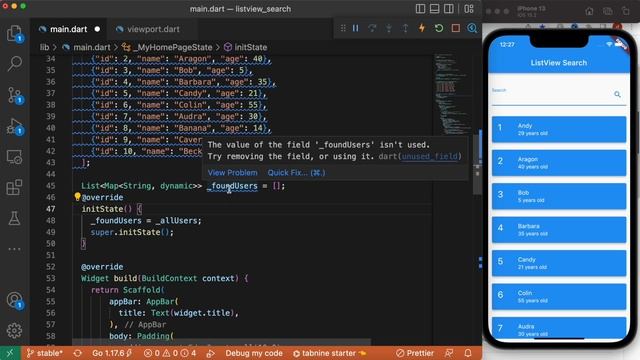Screen dimensions: 640x360
Task: Customize layout icon in title bar
Action: [x=469, y=9]
